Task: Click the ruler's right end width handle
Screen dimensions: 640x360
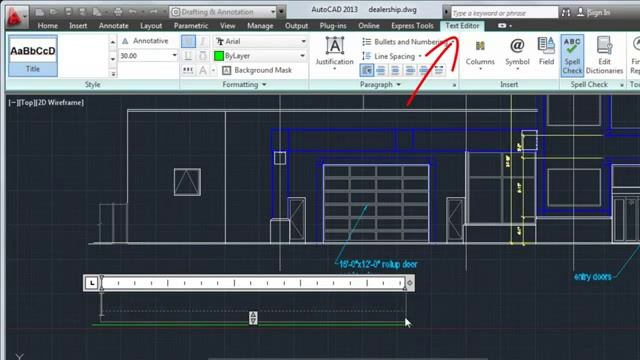Action: [x=410, y=283]
